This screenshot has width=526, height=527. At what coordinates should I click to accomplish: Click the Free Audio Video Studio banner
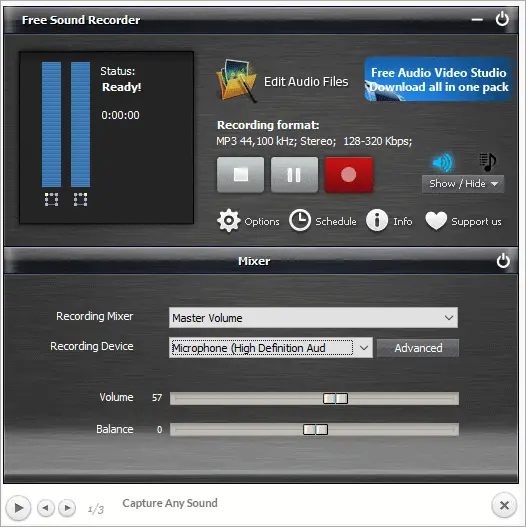click(438, 79)
